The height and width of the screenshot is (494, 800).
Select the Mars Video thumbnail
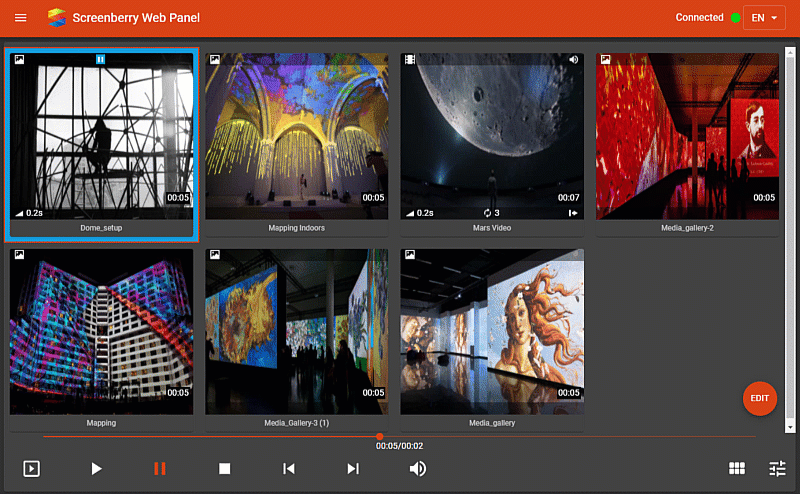point(492,136)
